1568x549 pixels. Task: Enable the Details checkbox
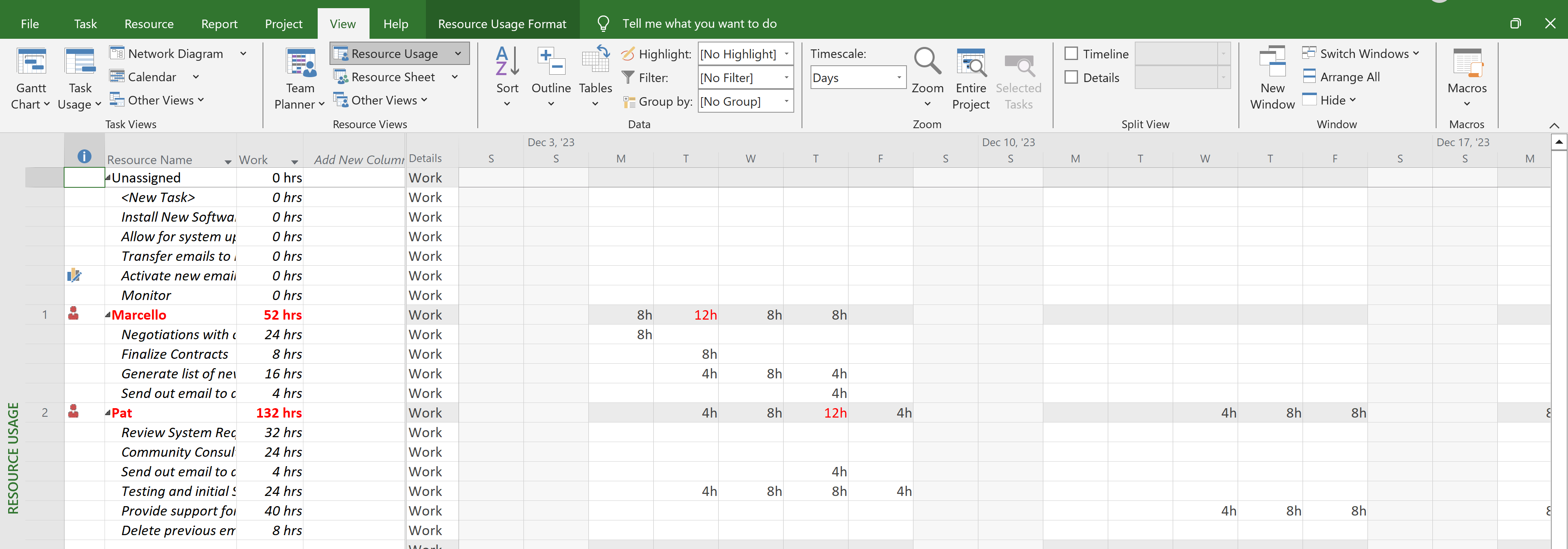tap(1071, 77)
